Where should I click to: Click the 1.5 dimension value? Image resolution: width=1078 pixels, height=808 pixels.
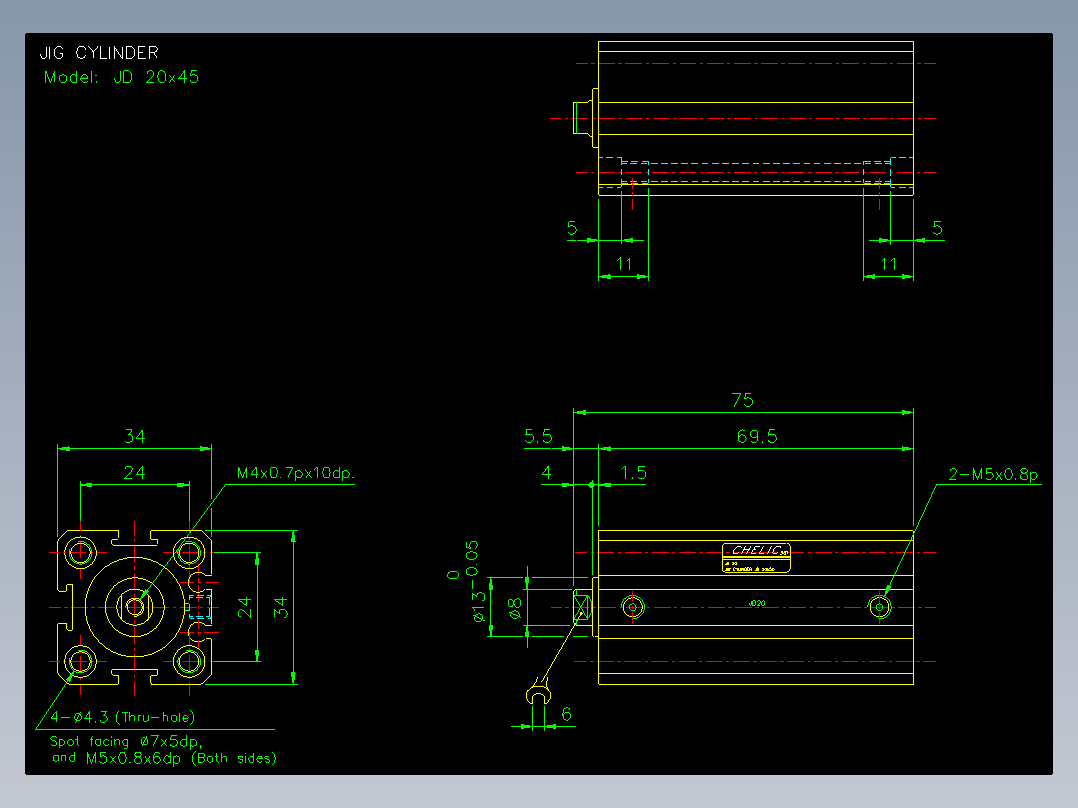[x=633, y=473]
